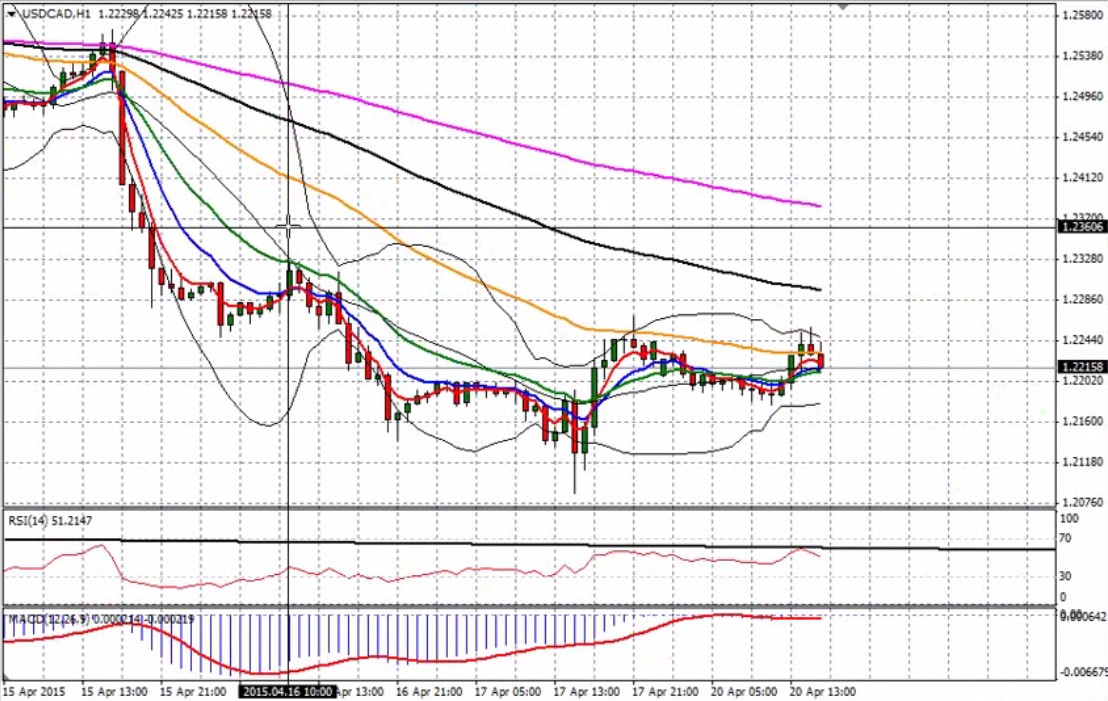Click the 1.21600 price scale value
The height and width of the screenshot is (701, 1108).
point(1083,421)
